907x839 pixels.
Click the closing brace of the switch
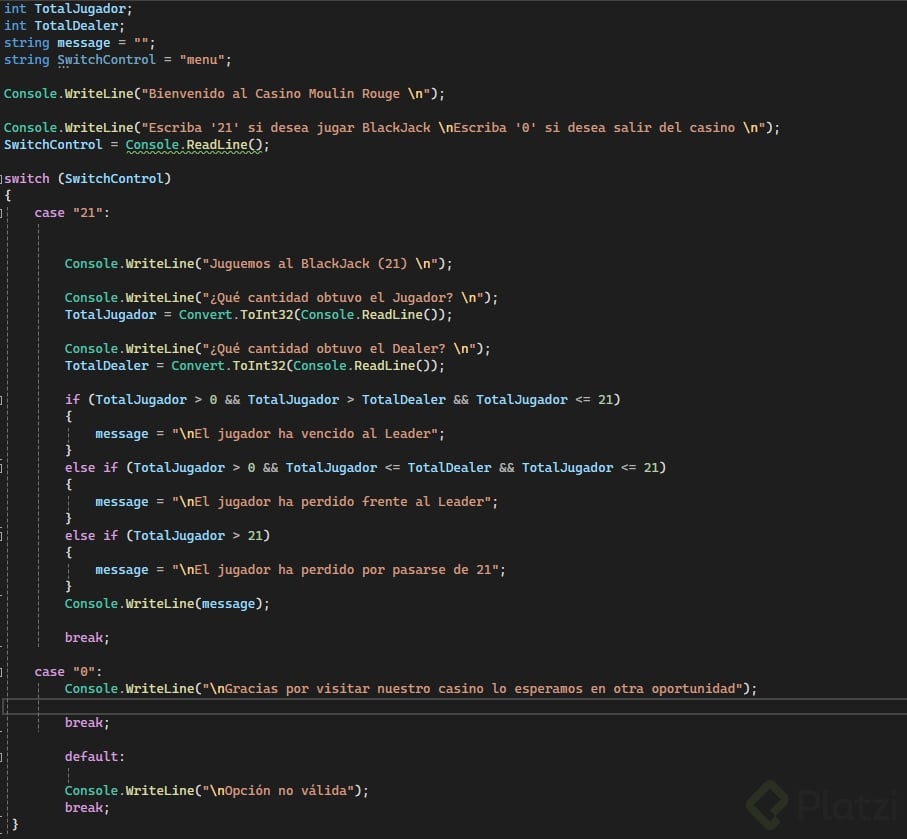(x=15, y=824)
